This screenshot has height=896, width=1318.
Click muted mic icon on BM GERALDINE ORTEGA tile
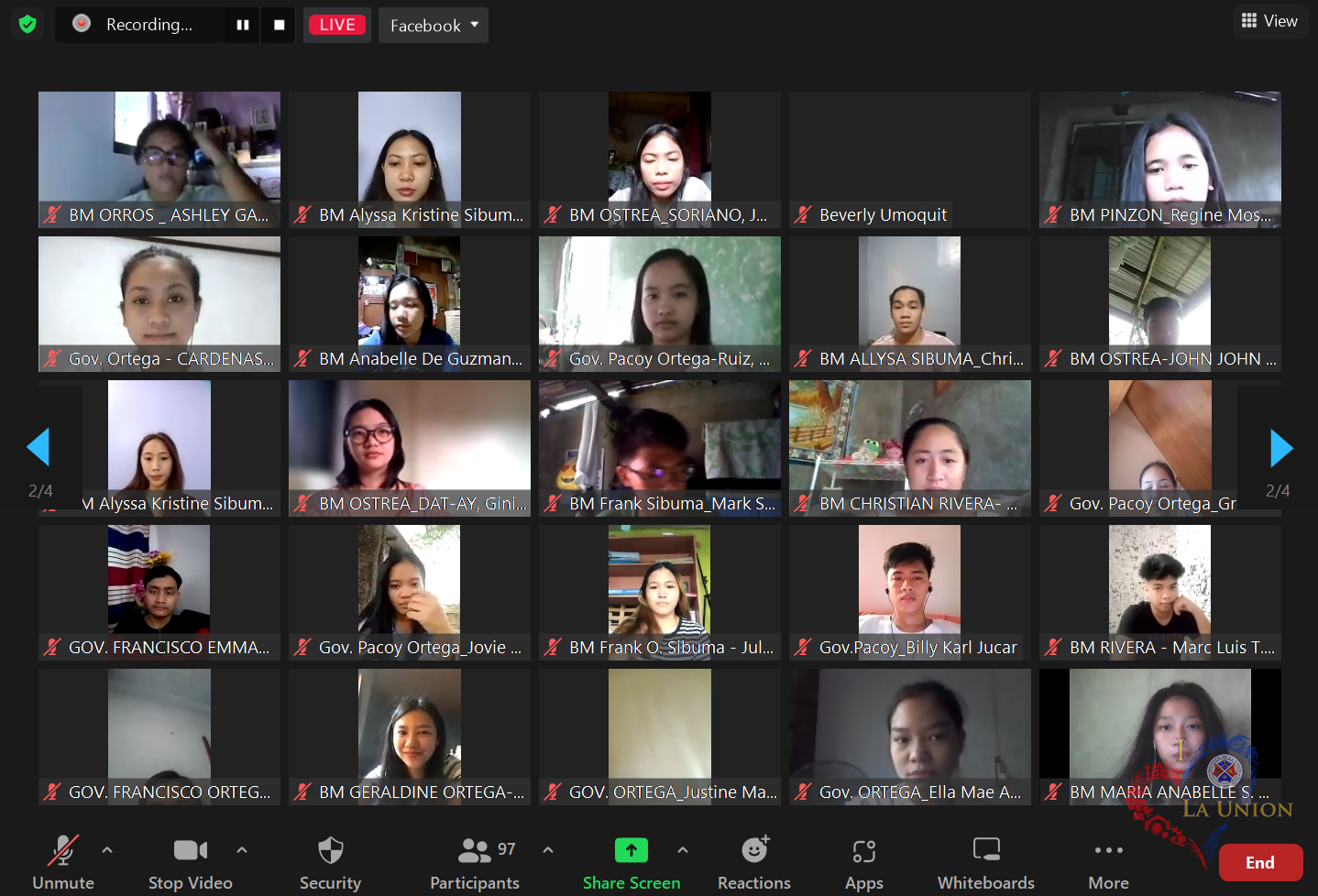point(302,792)
